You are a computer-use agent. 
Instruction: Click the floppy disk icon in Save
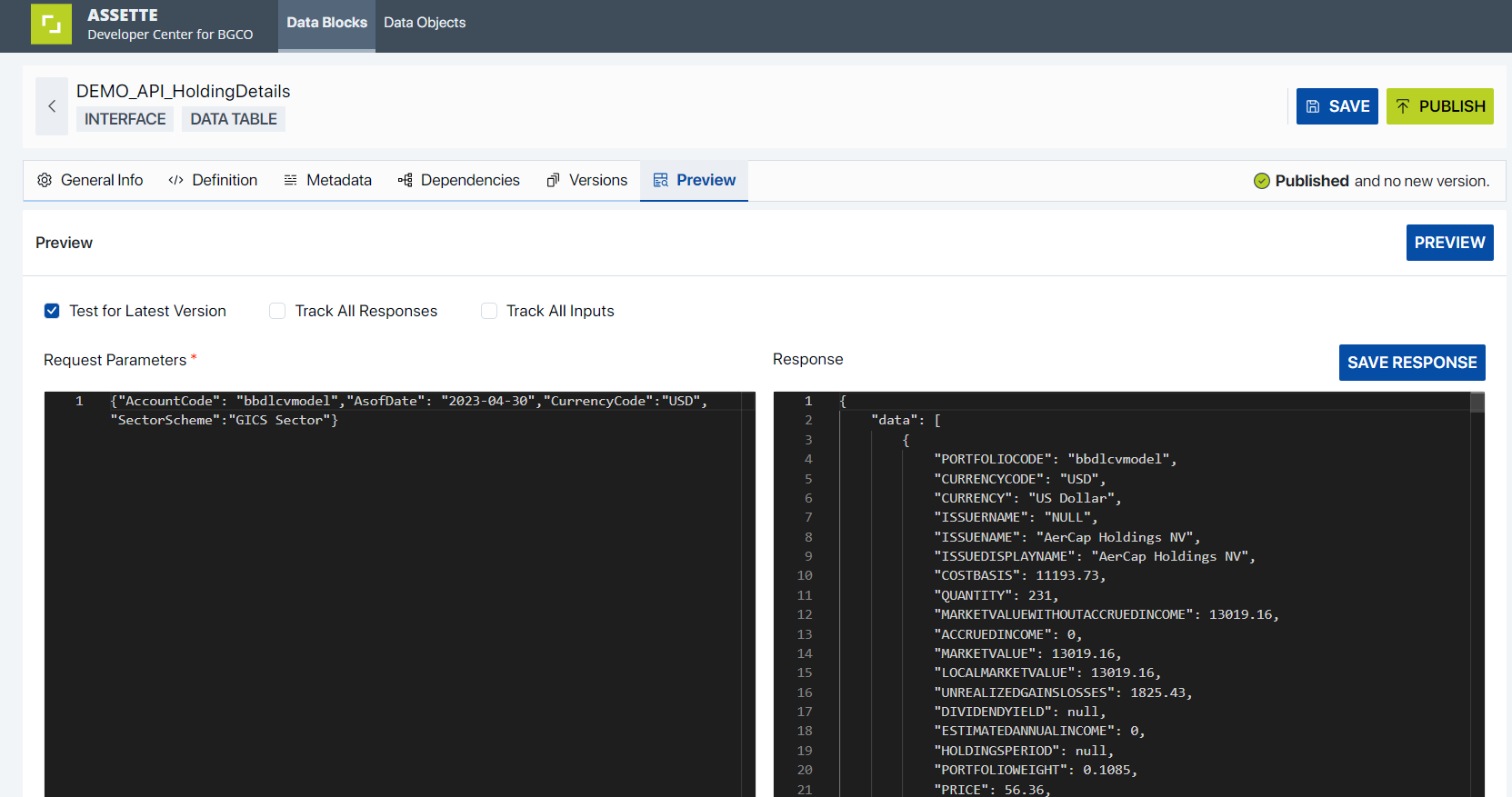tap(1313, 106)
